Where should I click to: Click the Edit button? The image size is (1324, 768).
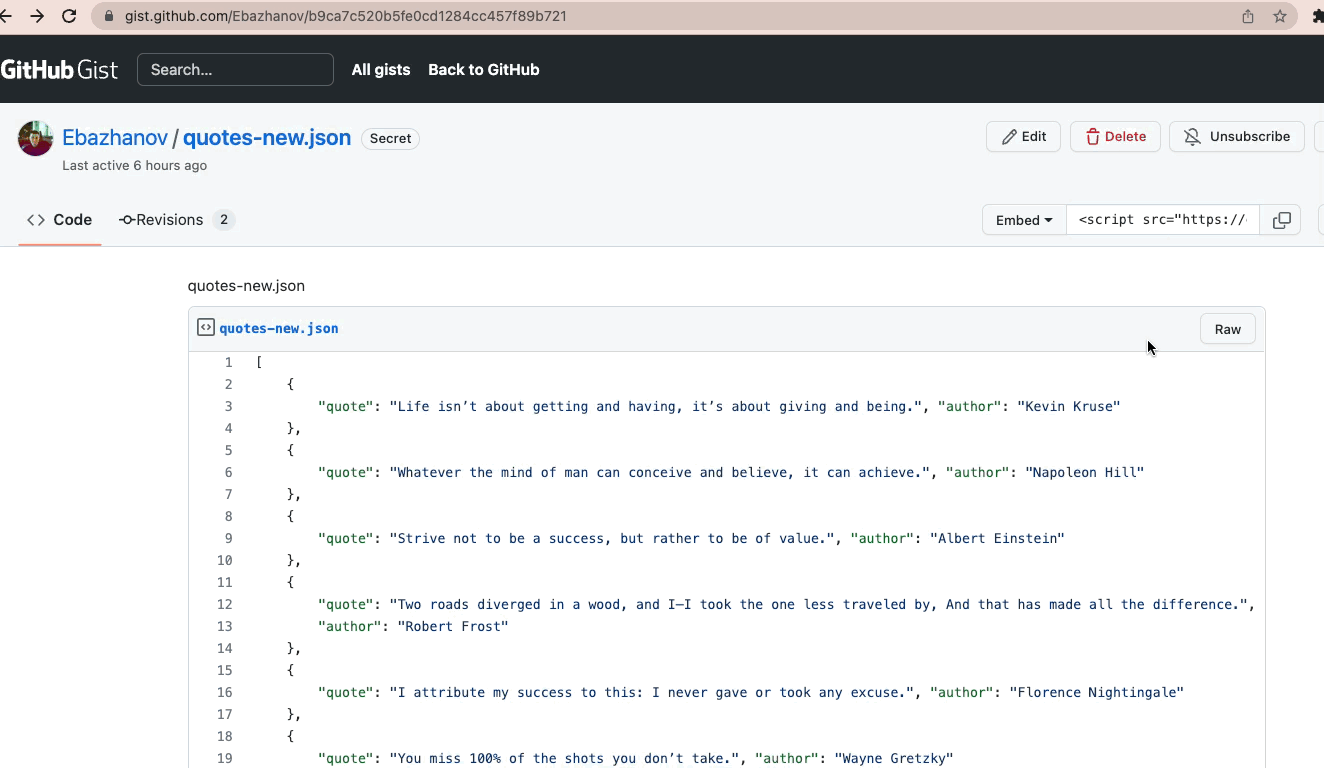(x=1023, y=137)
